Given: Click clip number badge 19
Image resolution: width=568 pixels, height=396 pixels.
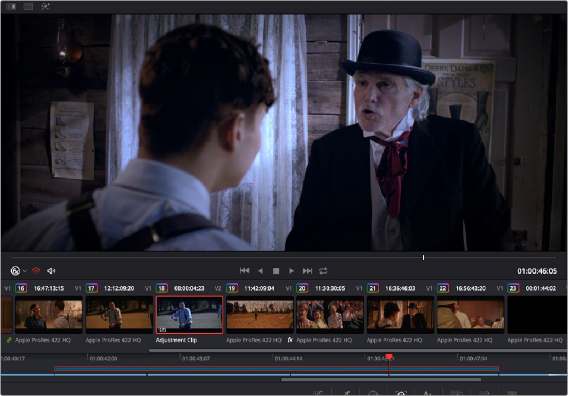Looking at the screenshot, I should [232, 288].
